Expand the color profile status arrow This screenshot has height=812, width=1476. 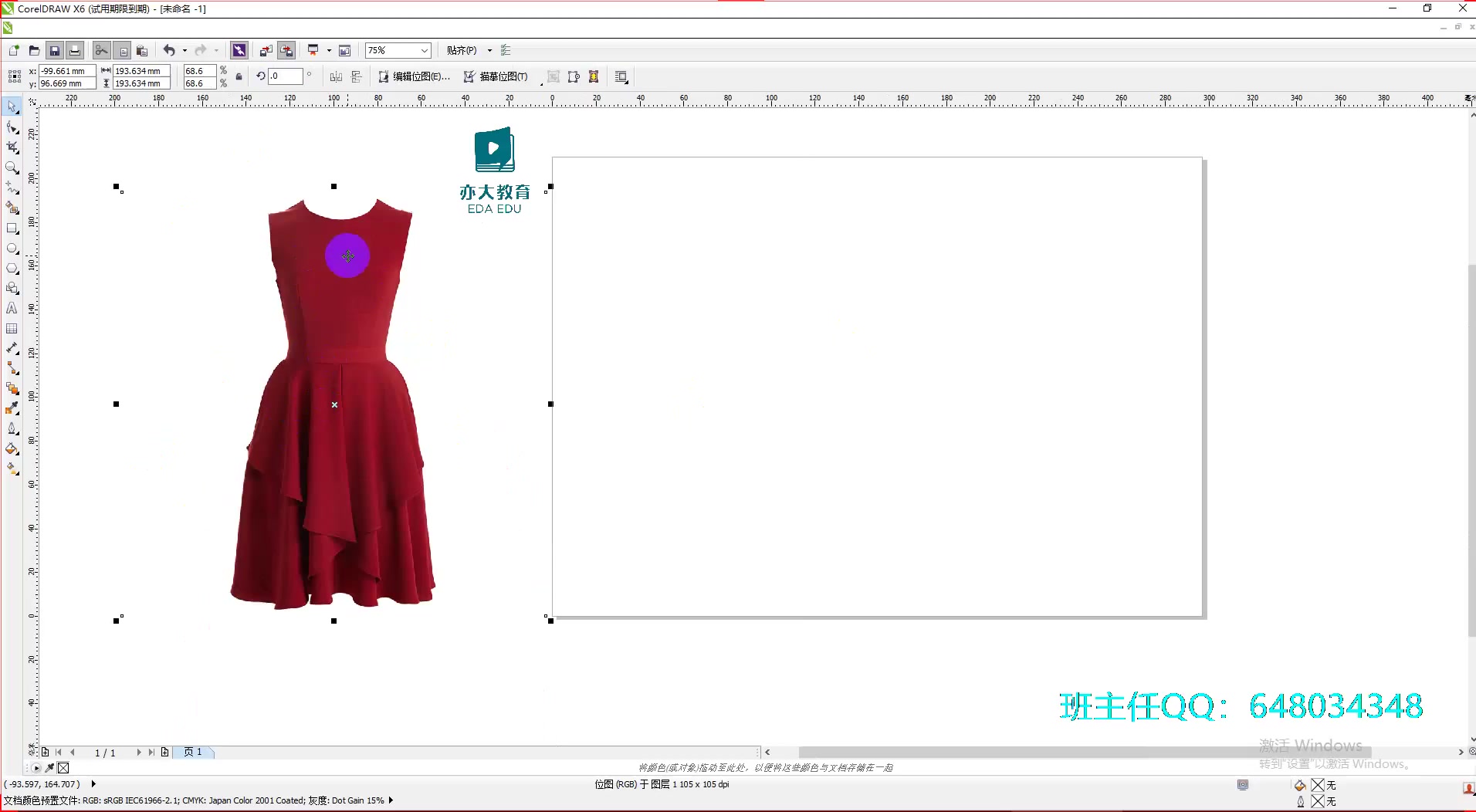pos(391,800)
